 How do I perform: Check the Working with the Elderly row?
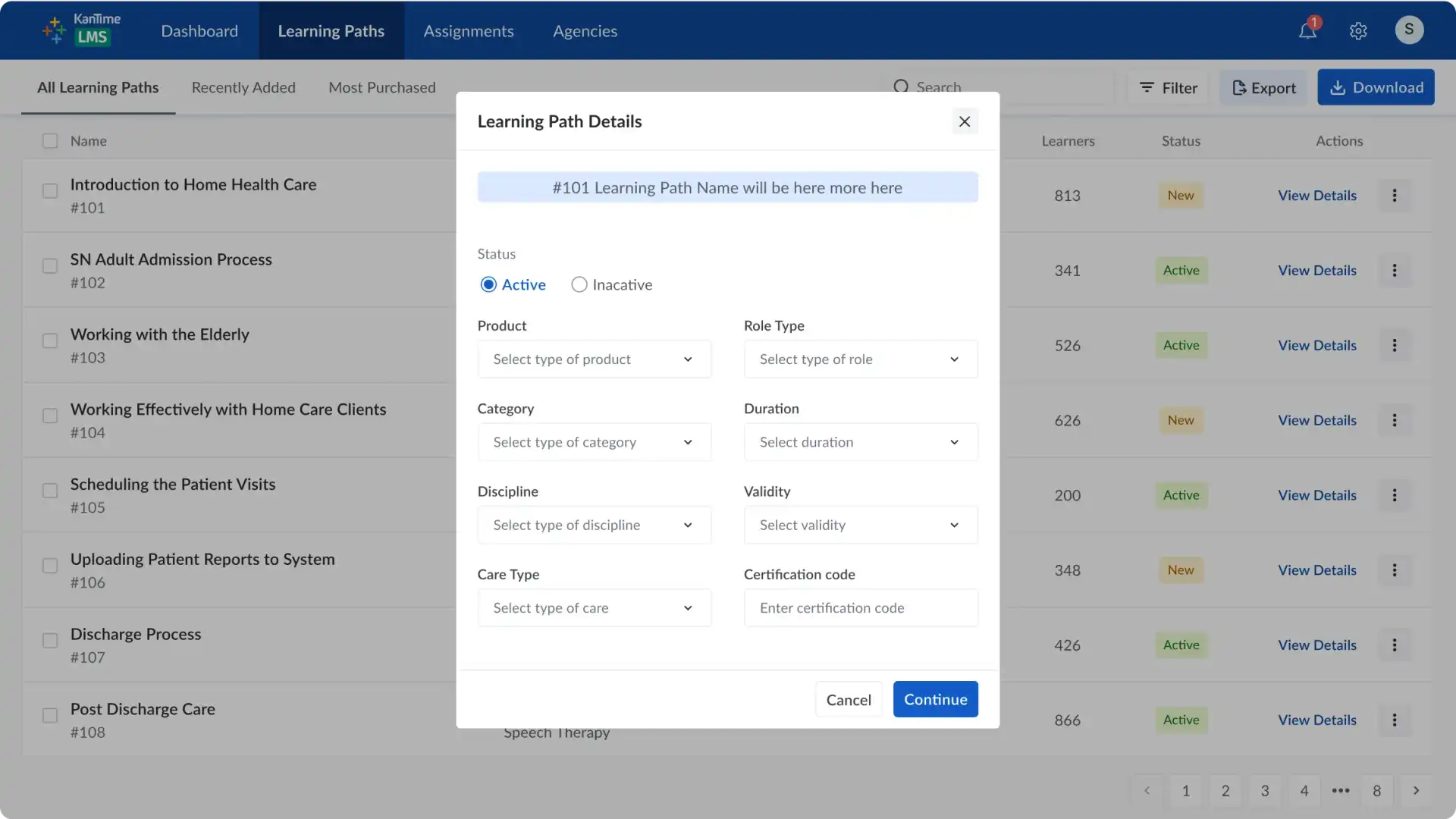50,341
